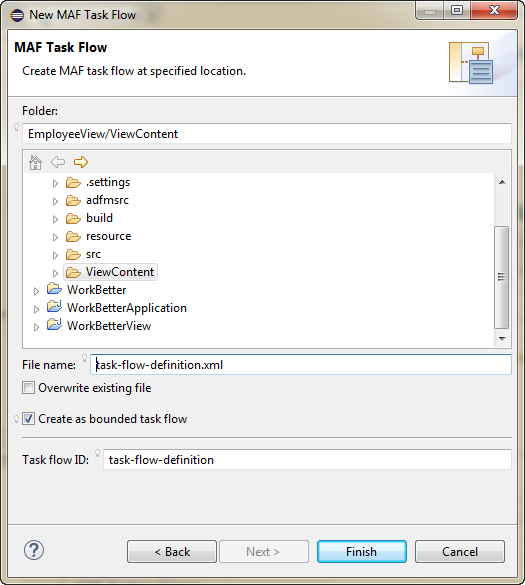This screenshot has width=525, height=585.
Task: Click the adfmsrc folder icon
Action: 73,200
